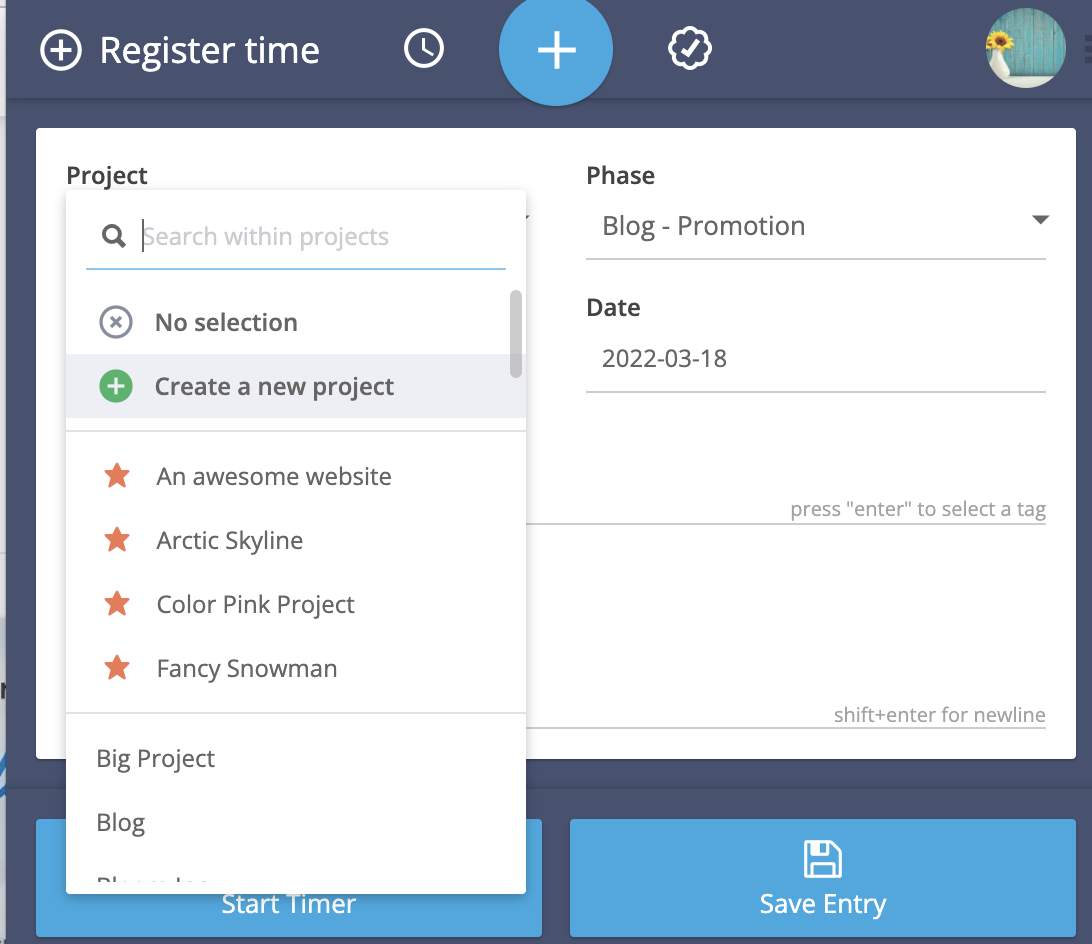Click the project list scrollbar thumb

click(515, 334)
